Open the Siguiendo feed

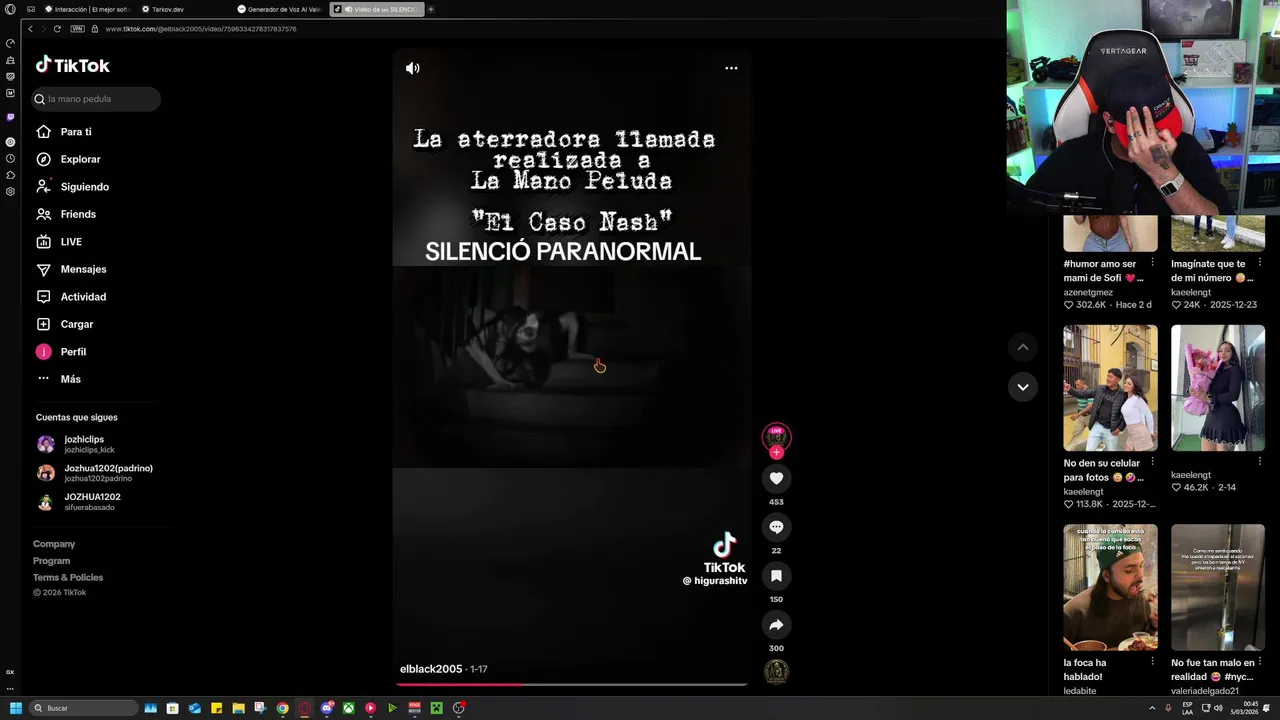73,187
